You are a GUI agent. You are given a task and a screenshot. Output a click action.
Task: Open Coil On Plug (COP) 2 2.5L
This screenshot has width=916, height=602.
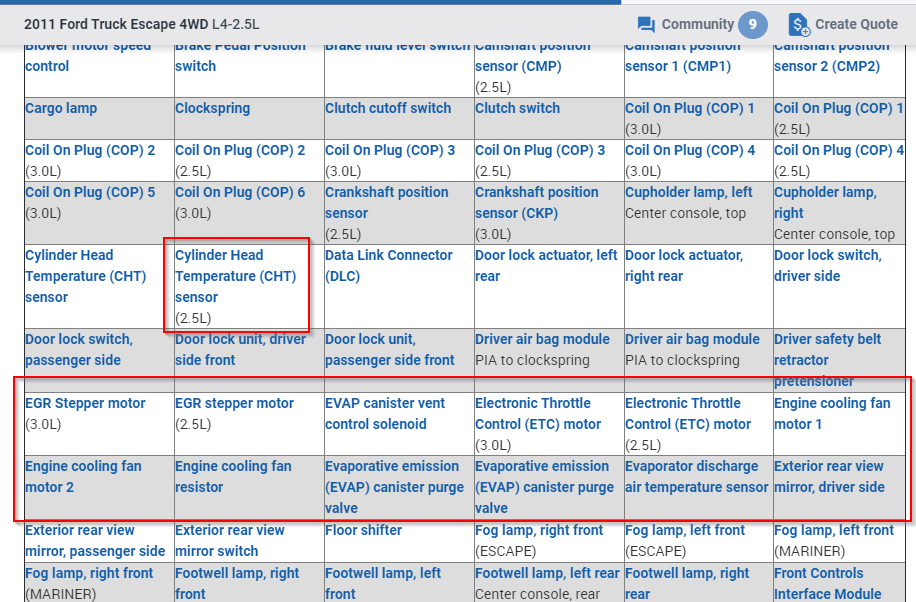(x=240, y=150)
